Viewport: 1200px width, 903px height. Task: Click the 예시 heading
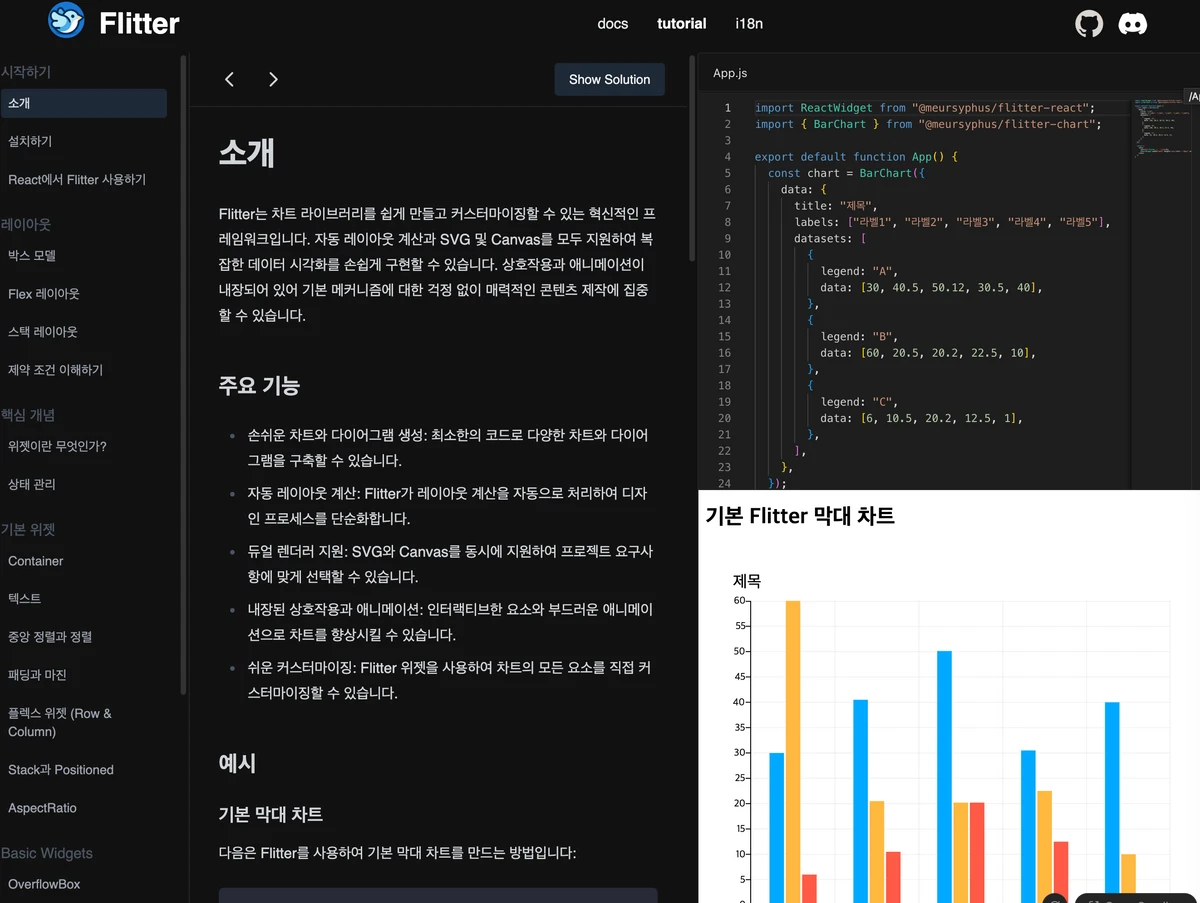pos(238,763)
